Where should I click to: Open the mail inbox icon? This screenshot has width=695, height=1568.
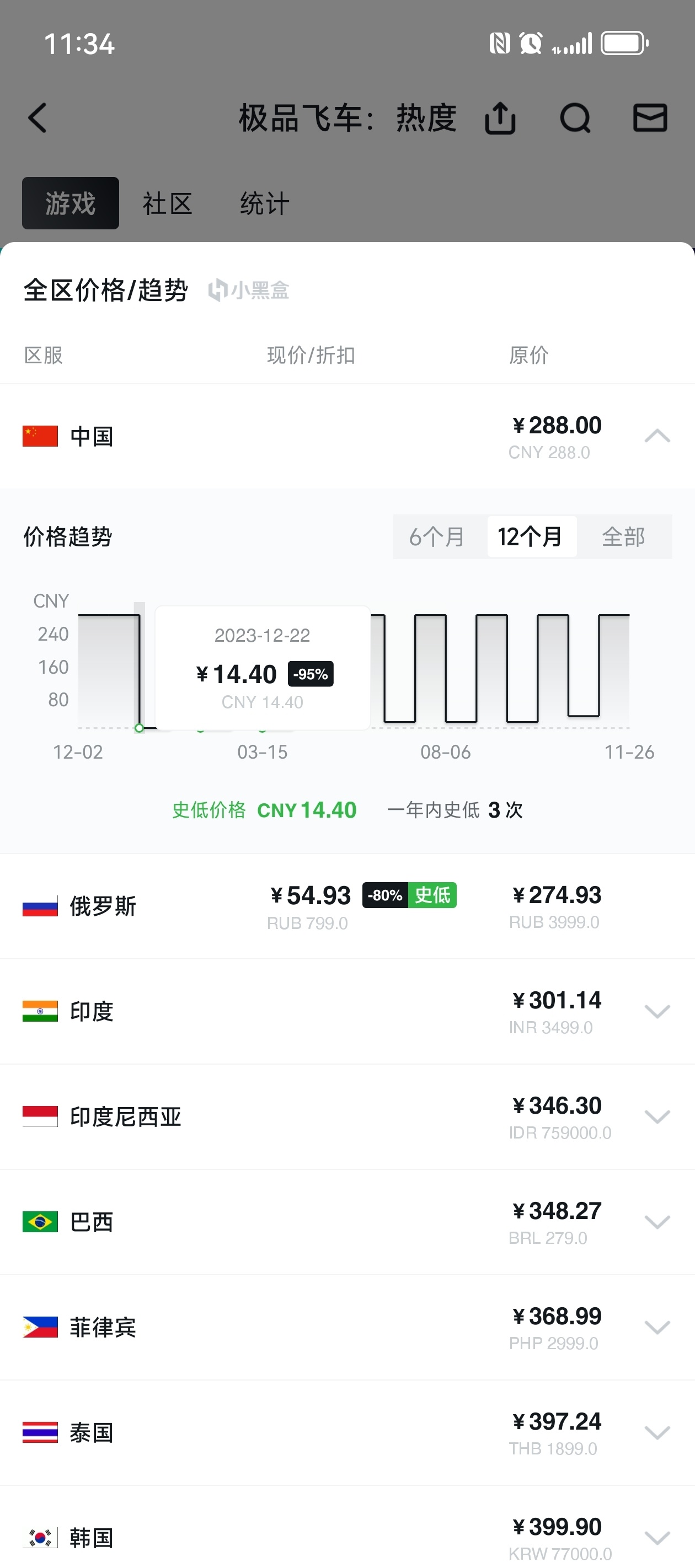point(650,117)
